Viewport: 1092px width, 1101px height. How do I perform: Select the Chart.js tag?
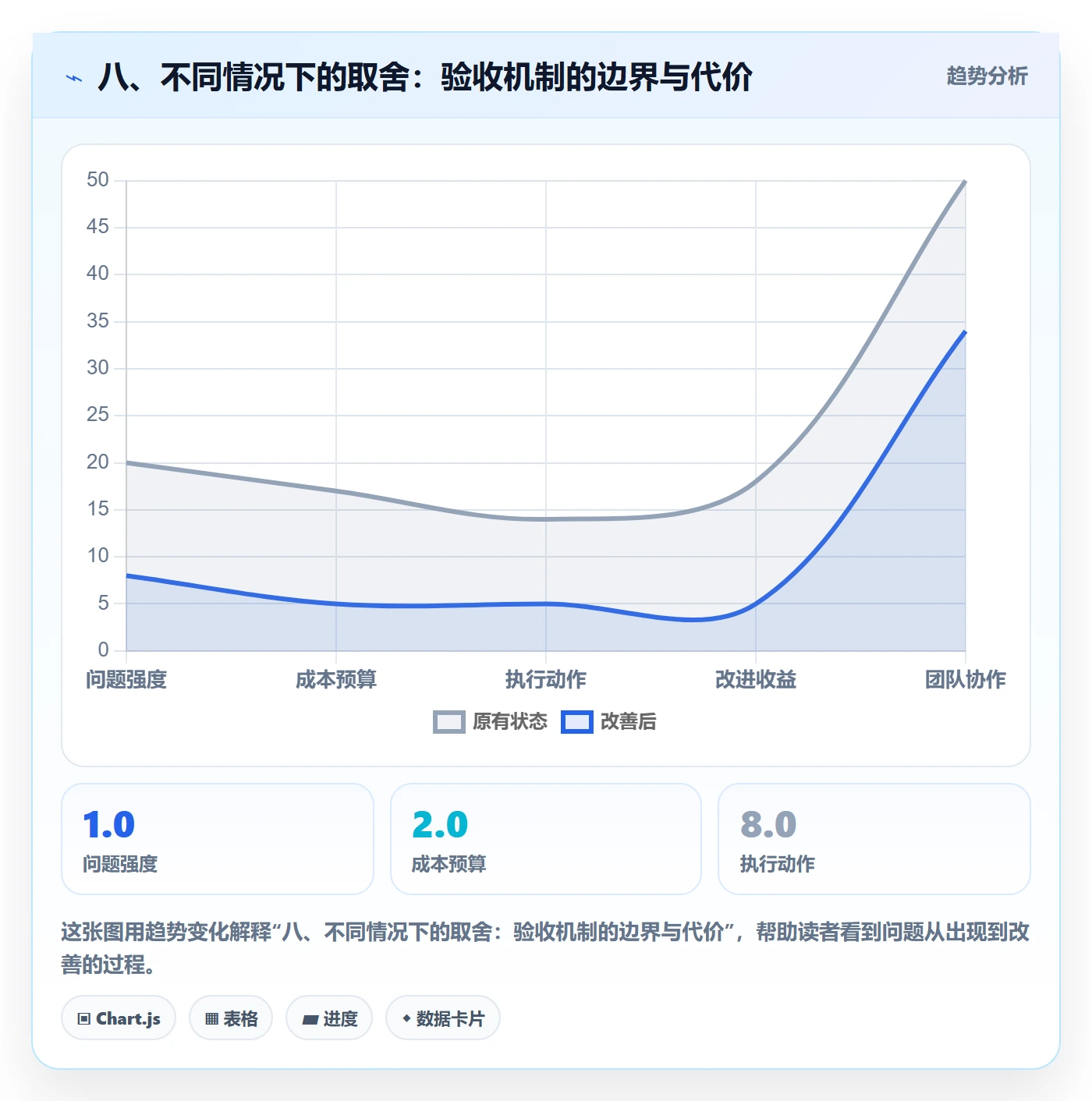[119, 1018]
